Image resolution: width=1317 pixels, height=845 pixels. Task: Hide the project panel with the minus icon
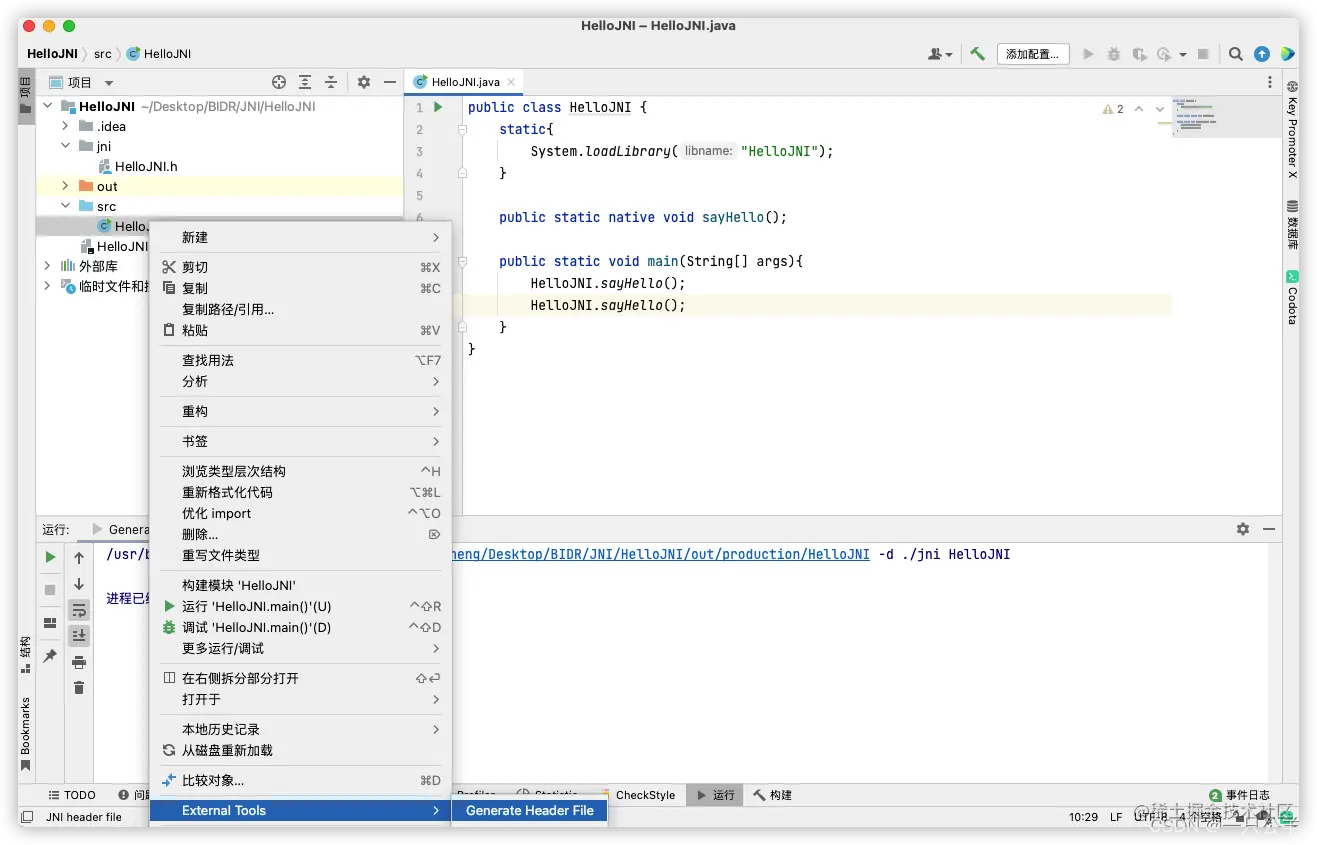click(x=390, y=82)
